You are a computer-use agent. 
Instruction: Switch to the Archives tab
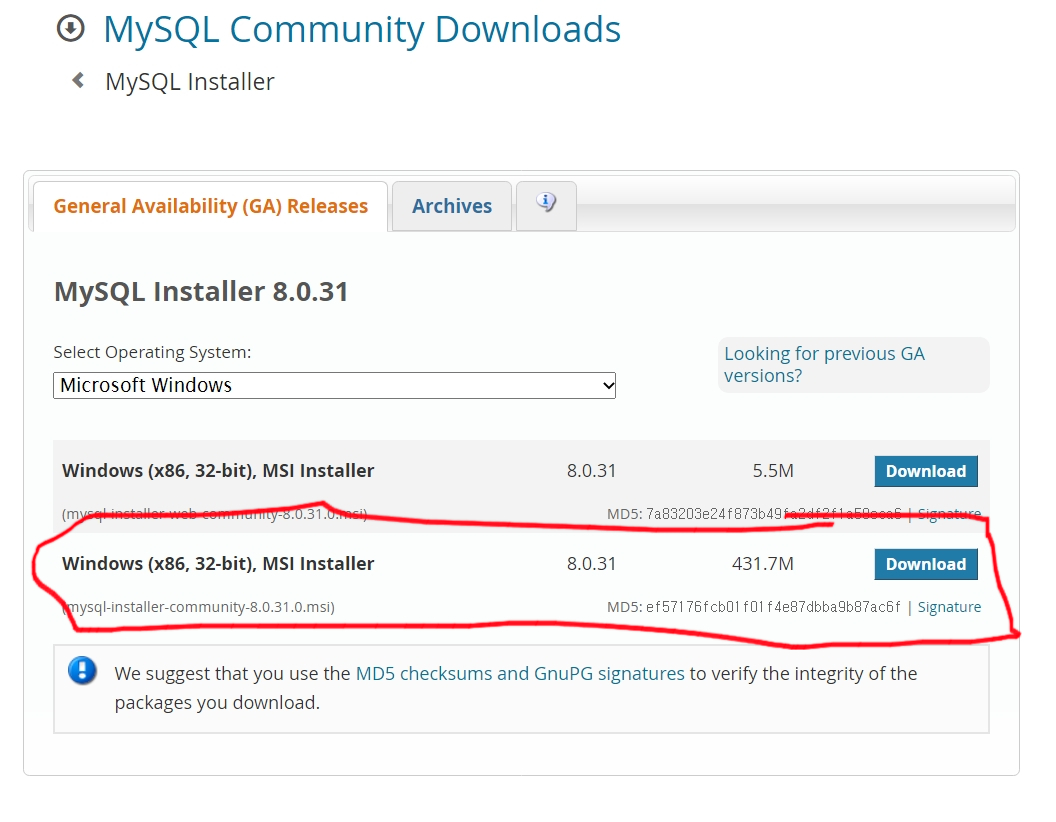452,206
